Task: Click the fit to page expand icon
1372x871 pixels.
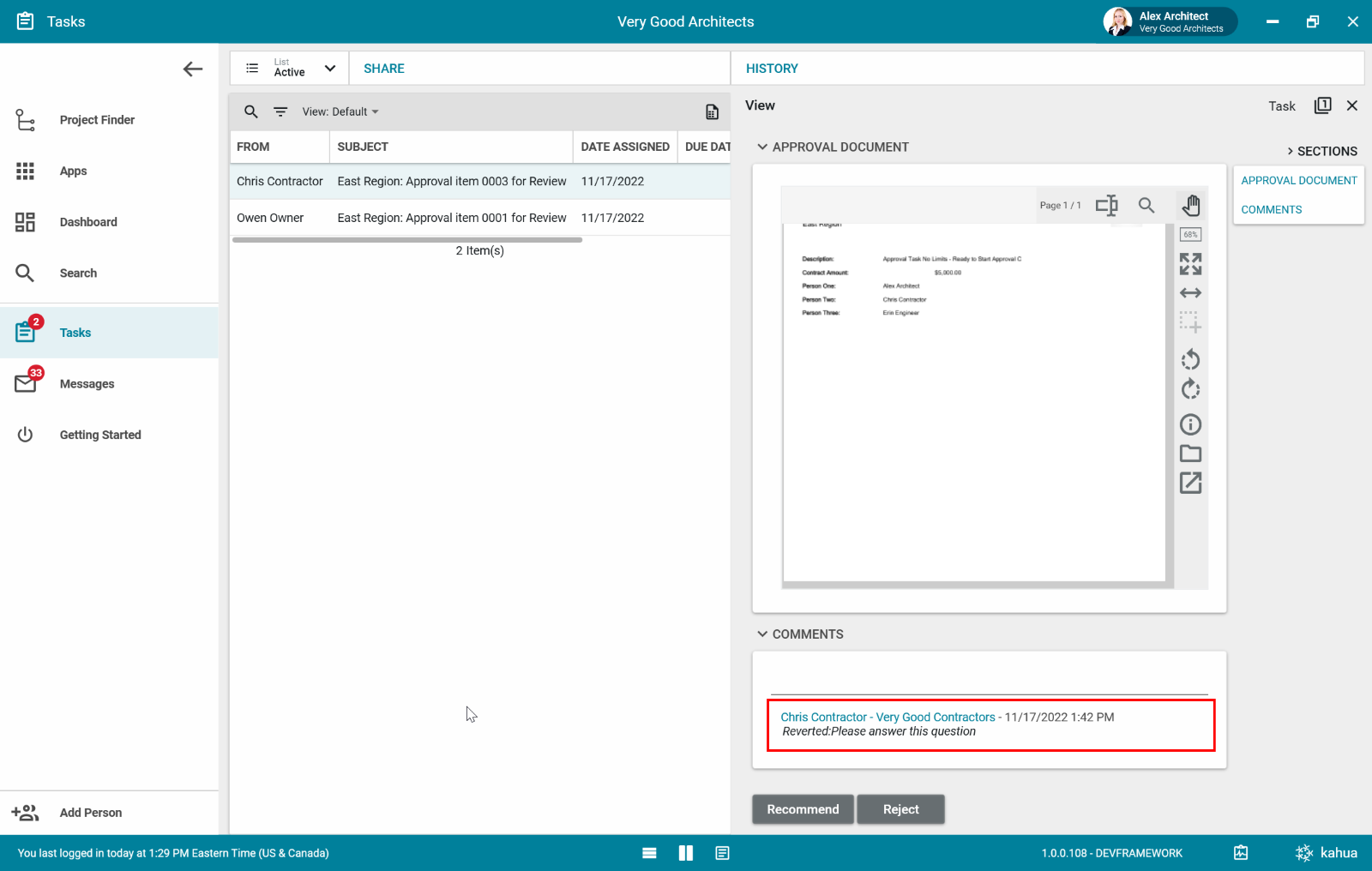Action: pos(1190,264)
